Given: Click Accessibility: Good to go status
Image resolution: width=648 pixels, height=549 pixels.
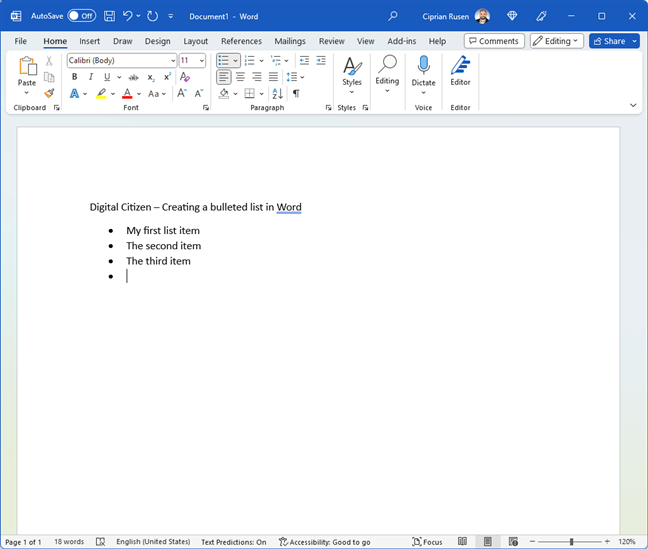Looking at the screenshot, I should point(325,542).
